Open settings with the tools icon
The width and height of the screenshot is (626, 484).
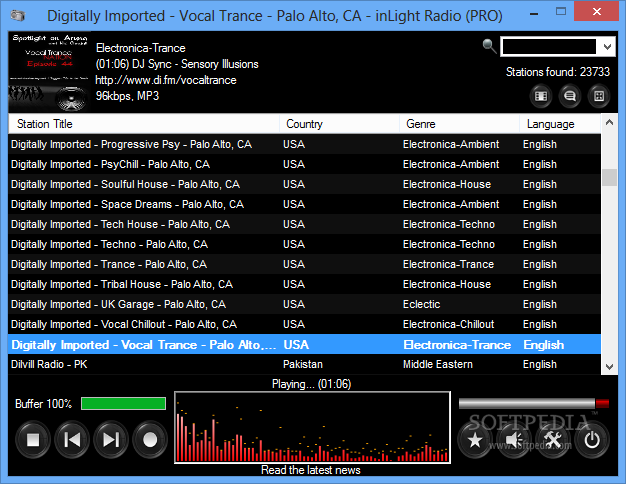click(553, 440)
